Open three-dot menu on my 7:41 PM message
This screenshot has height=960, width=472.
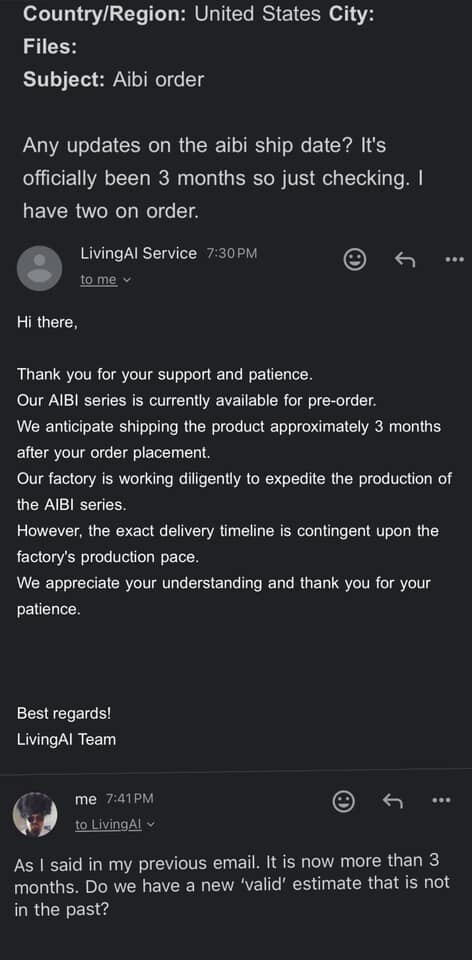click(441, 800)
